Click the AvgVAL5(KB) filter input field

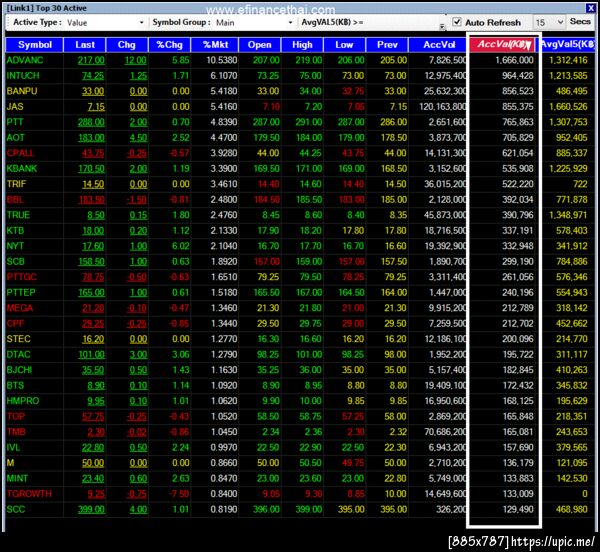pos(404,23)
